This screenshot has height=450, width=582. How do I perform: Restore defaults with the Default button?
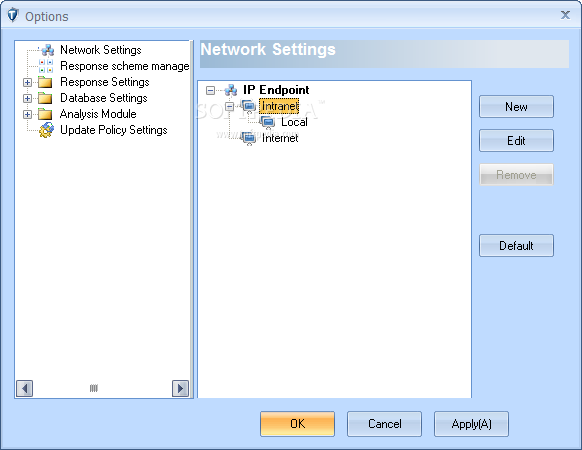pyautogui.click(x=516, y=245)
